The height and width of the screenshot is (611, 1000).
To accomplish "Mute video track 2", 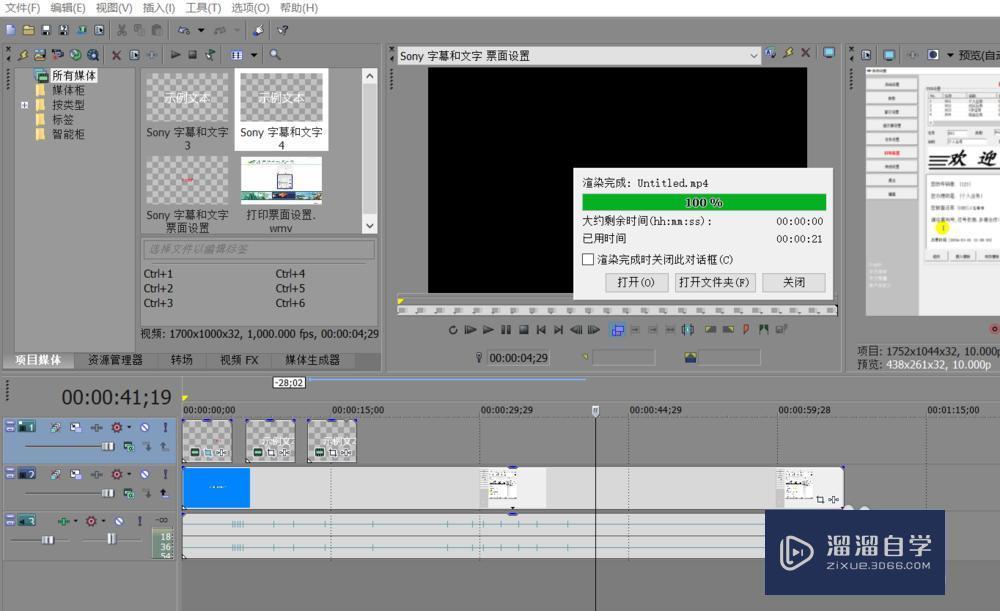I will point(145,475).
